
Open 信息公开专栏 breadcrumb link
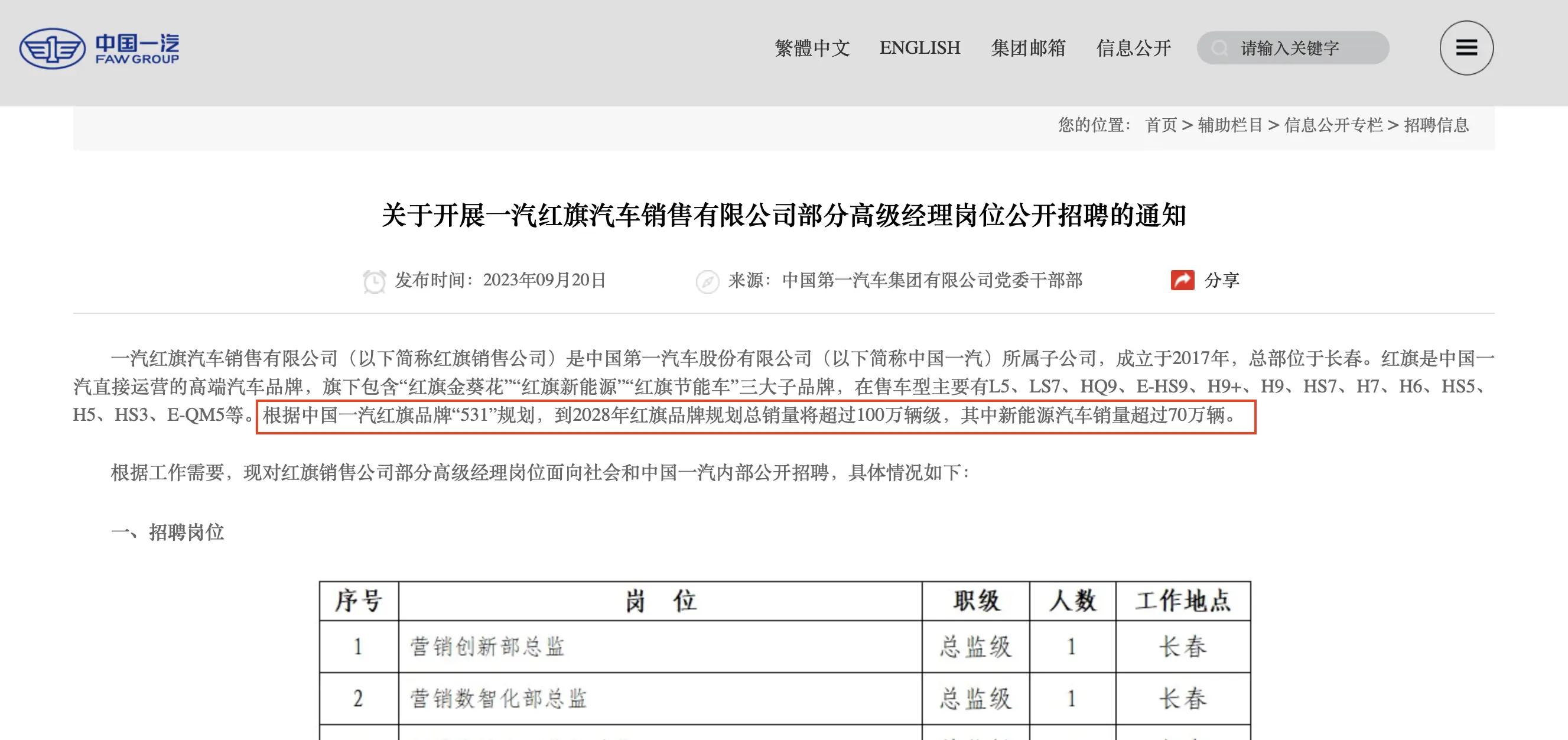tap(1333, 125)
